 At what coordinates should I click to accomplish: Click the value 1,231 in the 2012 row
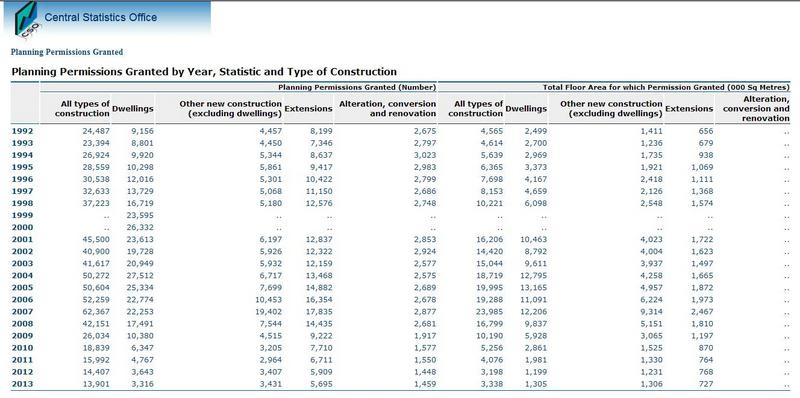click(x=652, y=372)
